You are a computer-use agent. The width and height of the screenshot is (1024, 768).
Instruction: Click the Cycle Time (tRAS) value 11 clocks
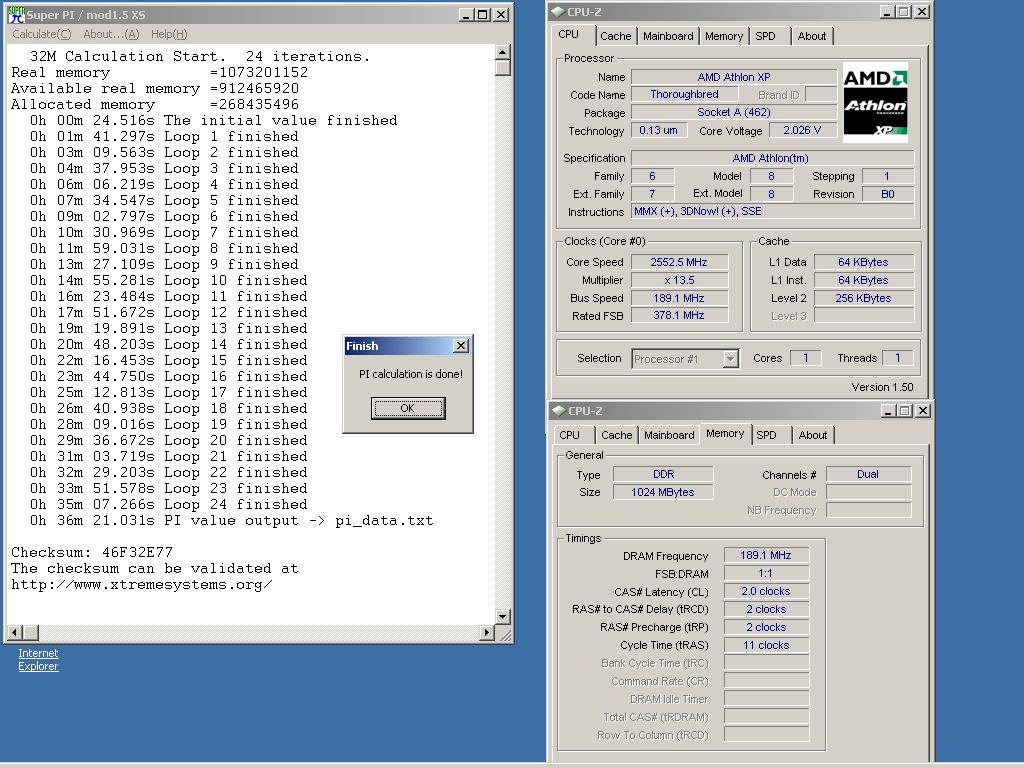pos(766,645)
